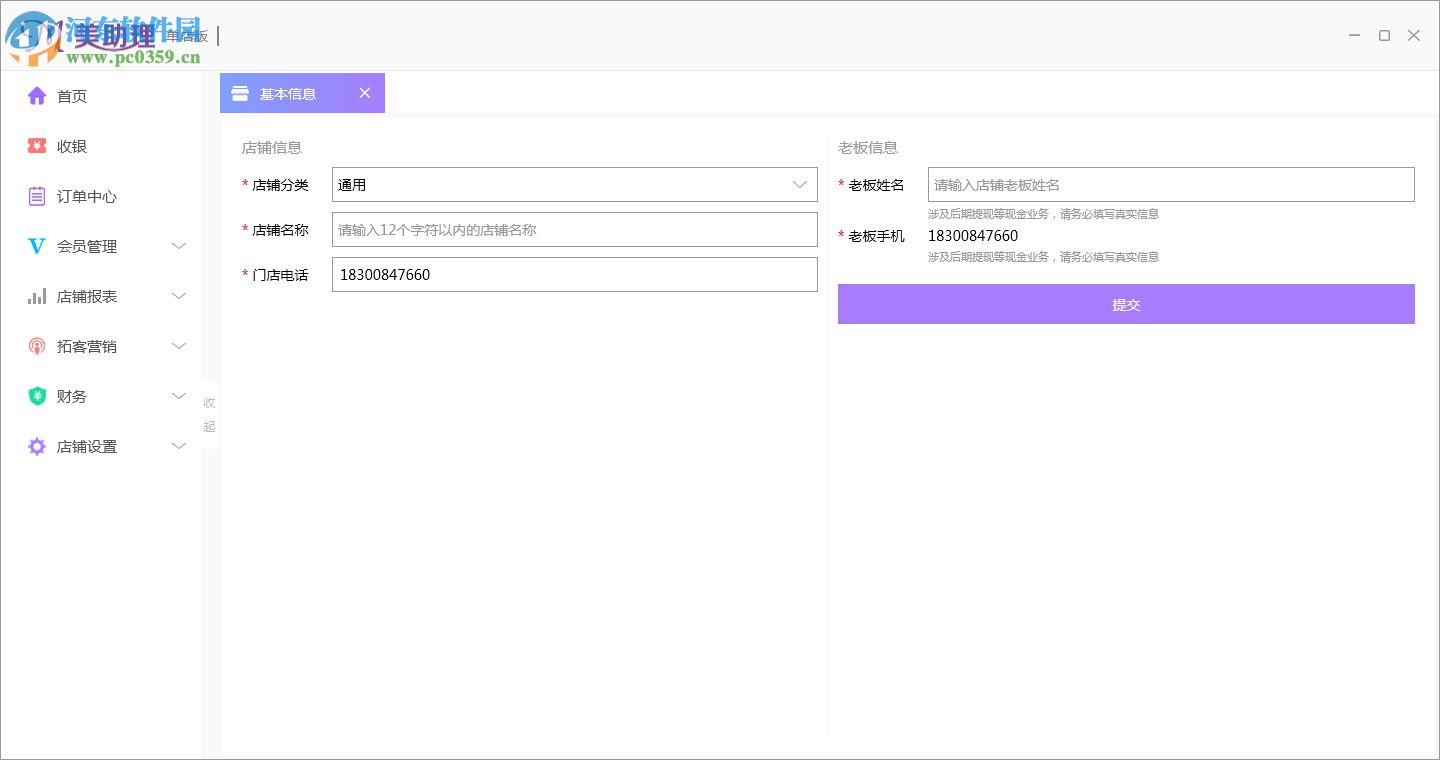The width and height of the screenshot is (1440, 760).
Task: Click the marketing icon beside 拓客营销
Action: click(x=37, y=346)
